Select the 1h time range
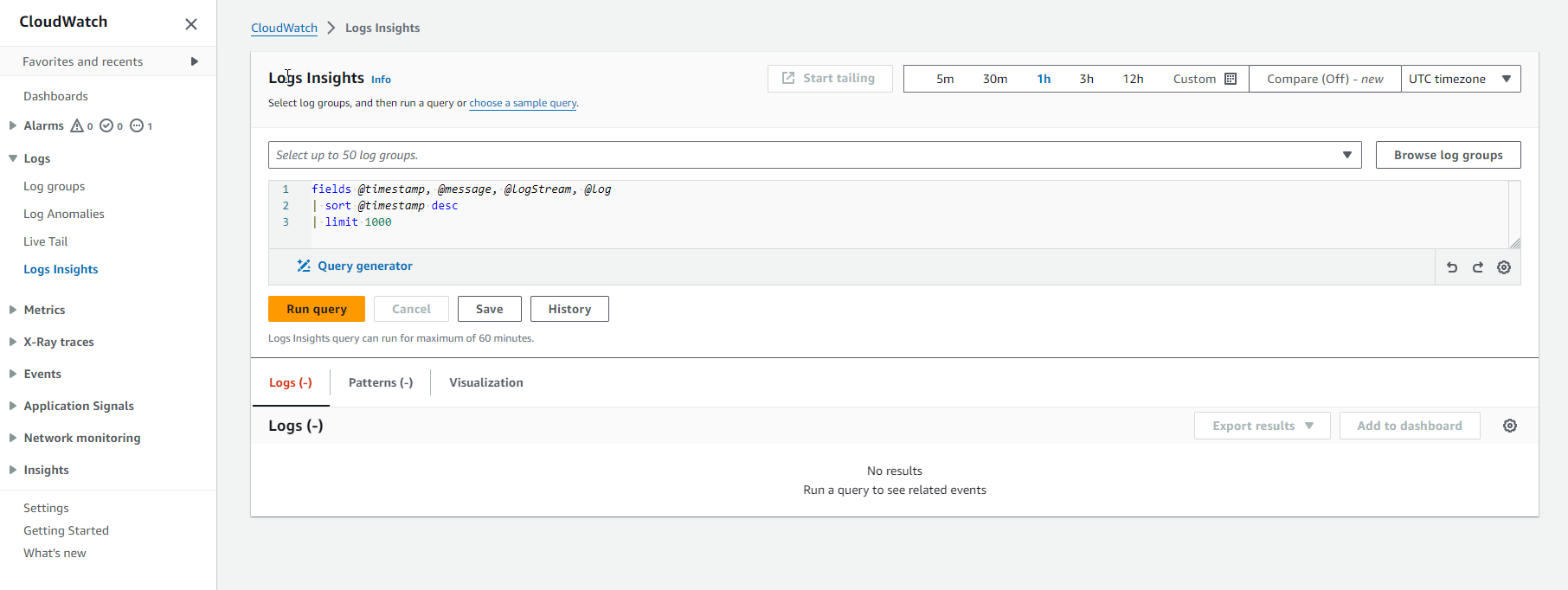The height and width of the screenshot is (590, 1568). coord(1044,79)
